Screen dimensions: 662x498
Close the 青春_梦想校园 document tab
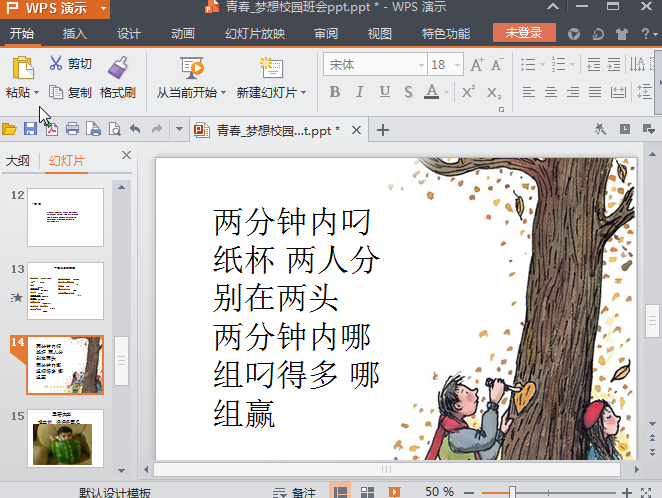(356, 130)
